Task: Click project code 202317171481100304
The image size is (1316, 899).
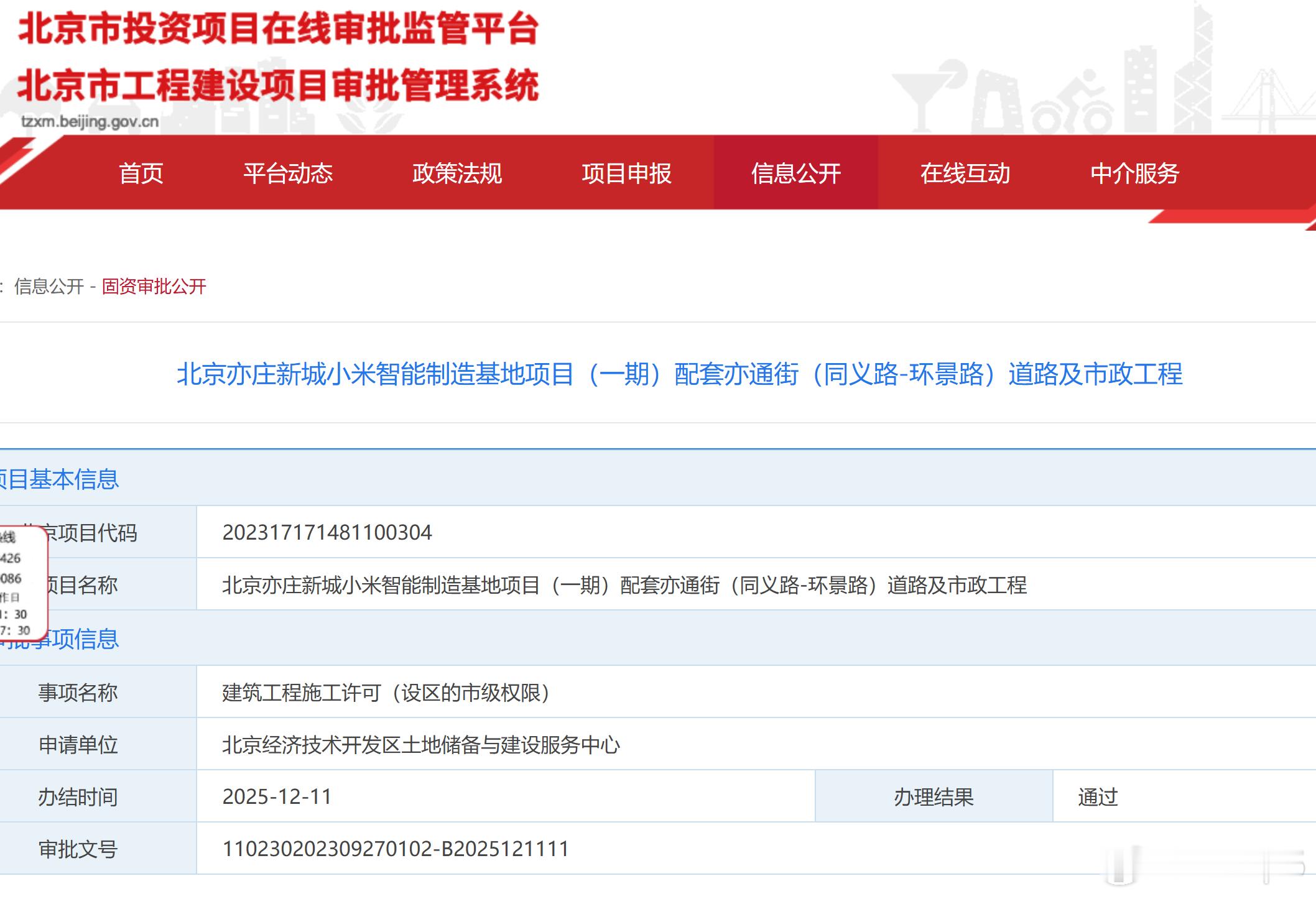Action: point(327,533)
